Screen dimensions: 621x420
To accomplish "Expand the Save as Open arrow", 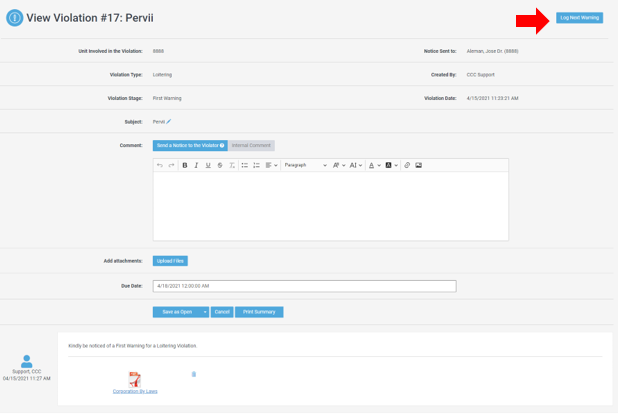I will click(x=206, y=313).
